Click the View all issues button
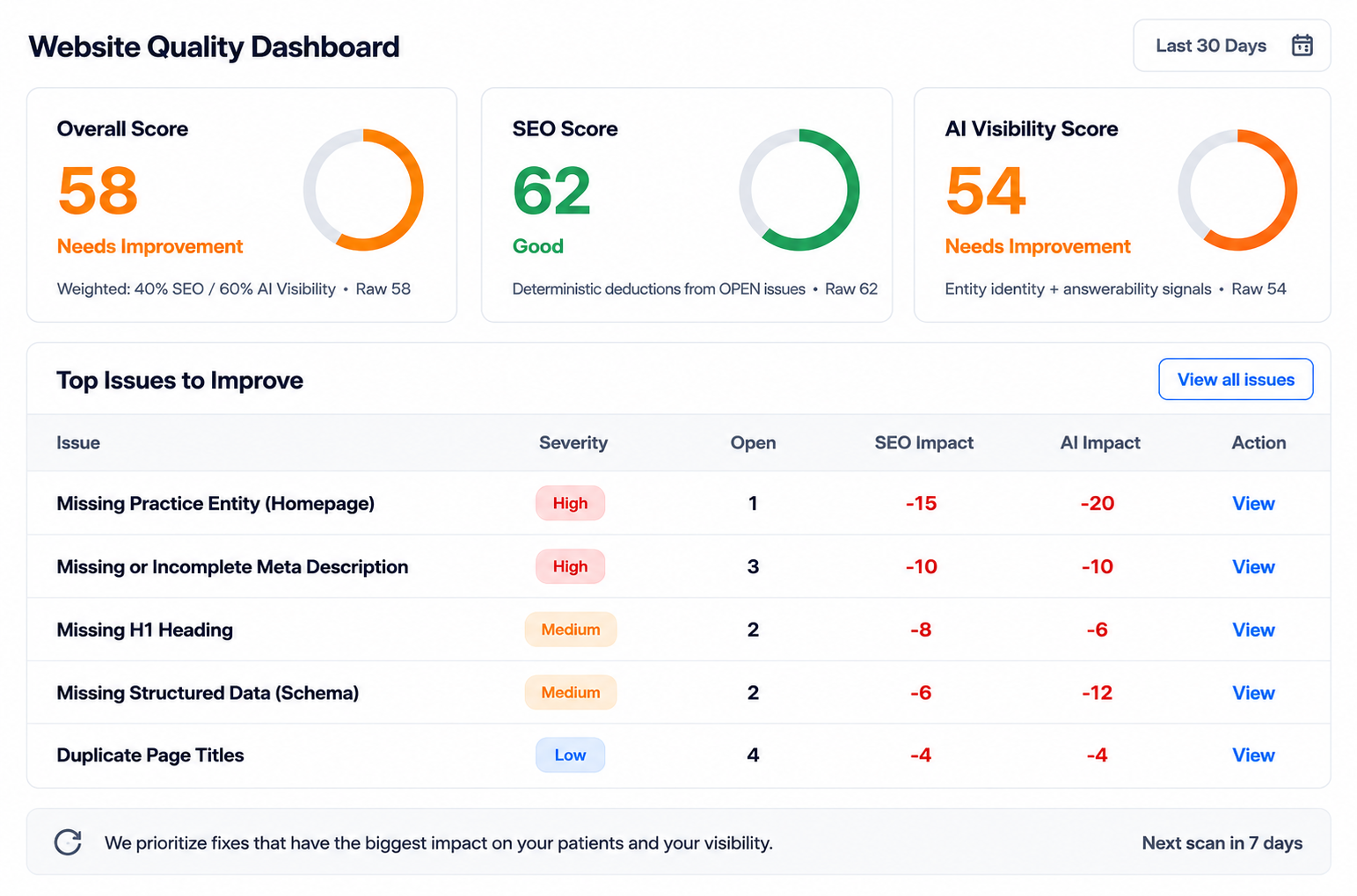 coord(1236,379)
